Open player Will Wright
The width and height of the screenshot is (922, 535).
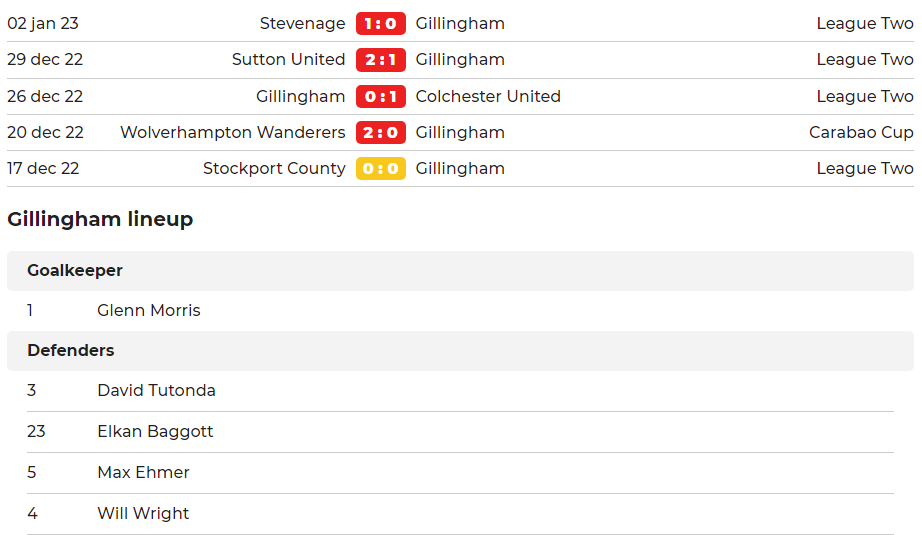[x=143, y=514]
